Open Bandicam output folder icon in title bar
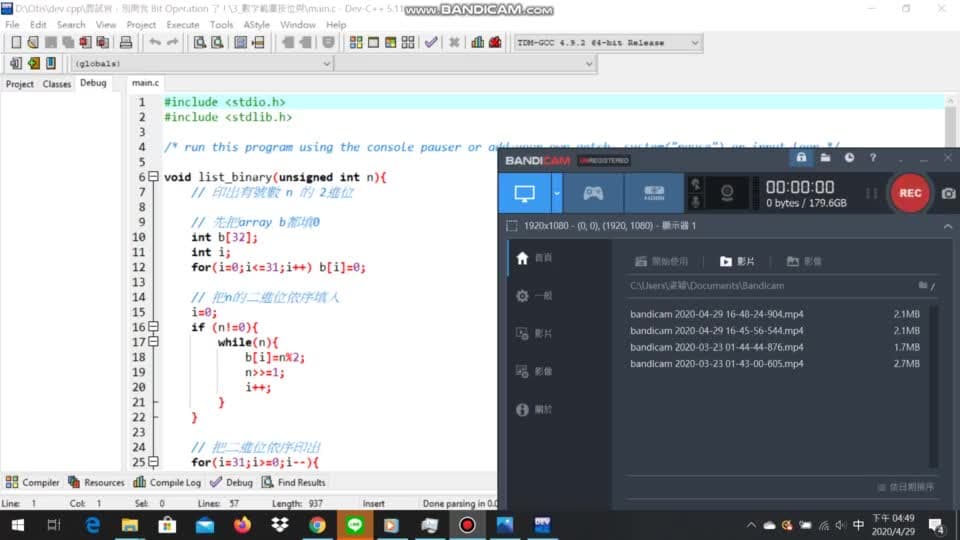The image size is (960, 540). pyautogui.click(x=825, y=158)
